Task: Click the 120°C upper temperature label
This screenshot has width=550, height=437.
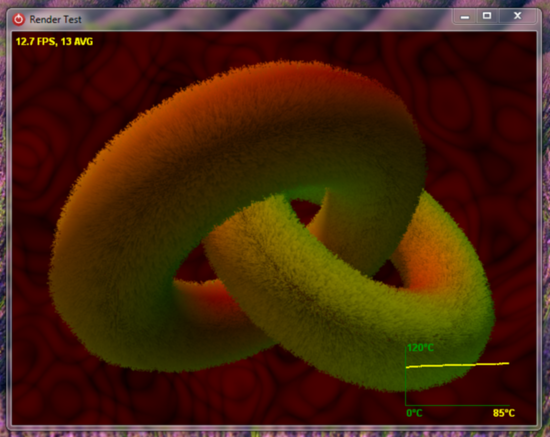Action: point(421,348)
